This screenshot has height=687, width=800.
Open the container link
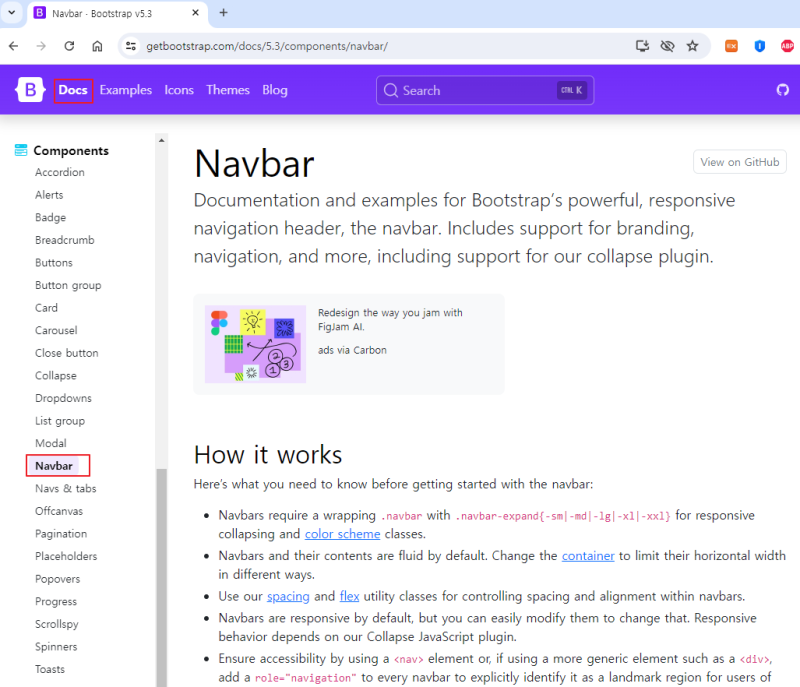[588, 556]
